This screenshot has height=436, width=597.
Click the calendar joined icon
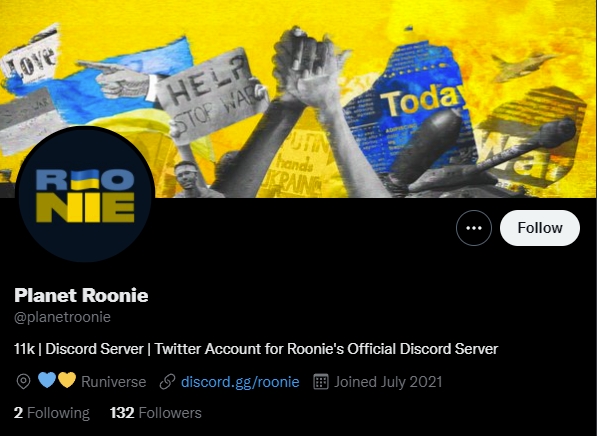point(321,382)
